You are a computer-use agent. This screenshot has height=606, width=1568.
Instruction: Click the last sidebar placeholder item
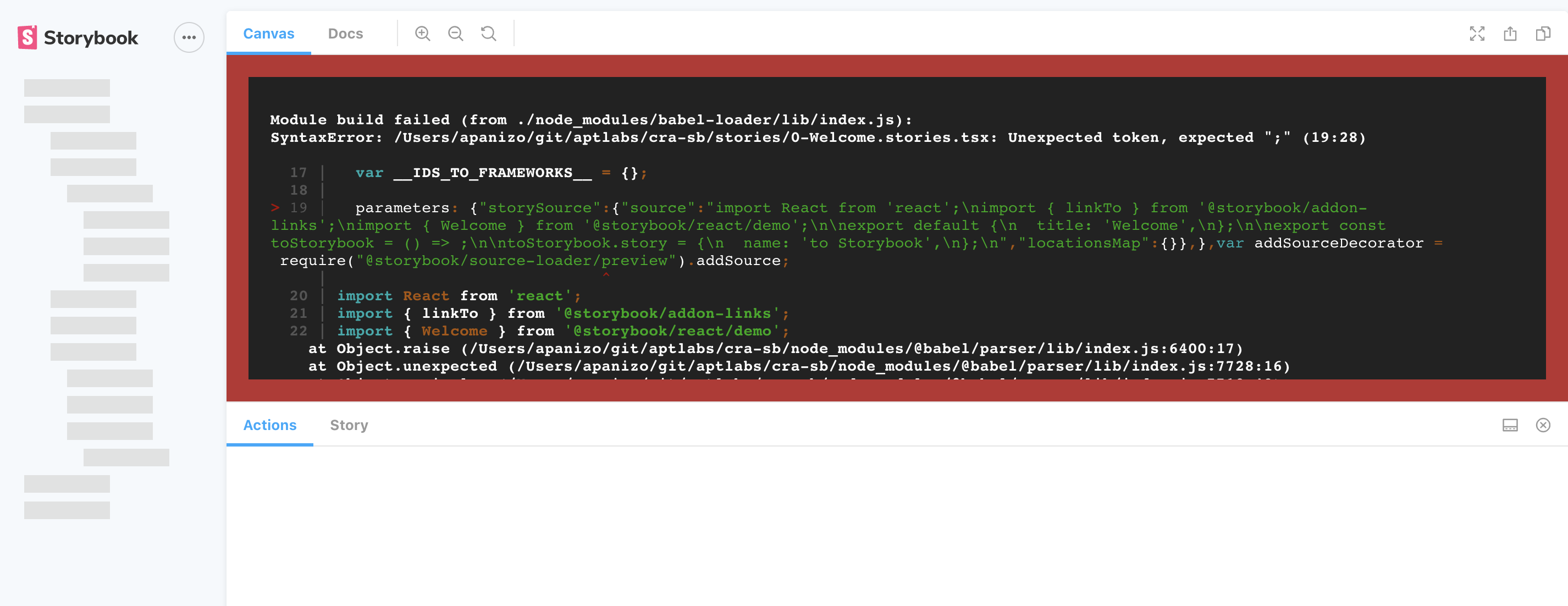67,510
